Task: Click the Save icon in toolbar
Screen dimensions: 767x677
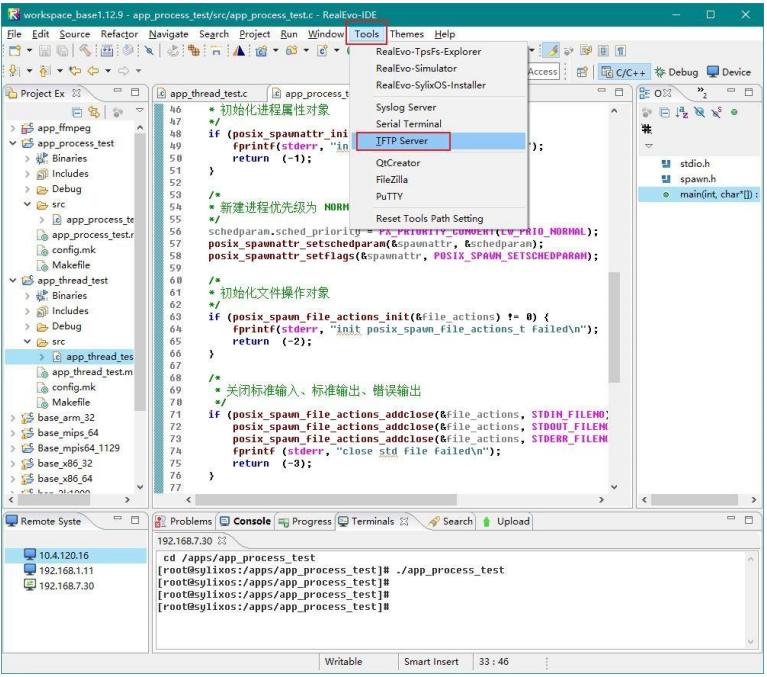Action: pyautogui.click(x=45, y=51)
